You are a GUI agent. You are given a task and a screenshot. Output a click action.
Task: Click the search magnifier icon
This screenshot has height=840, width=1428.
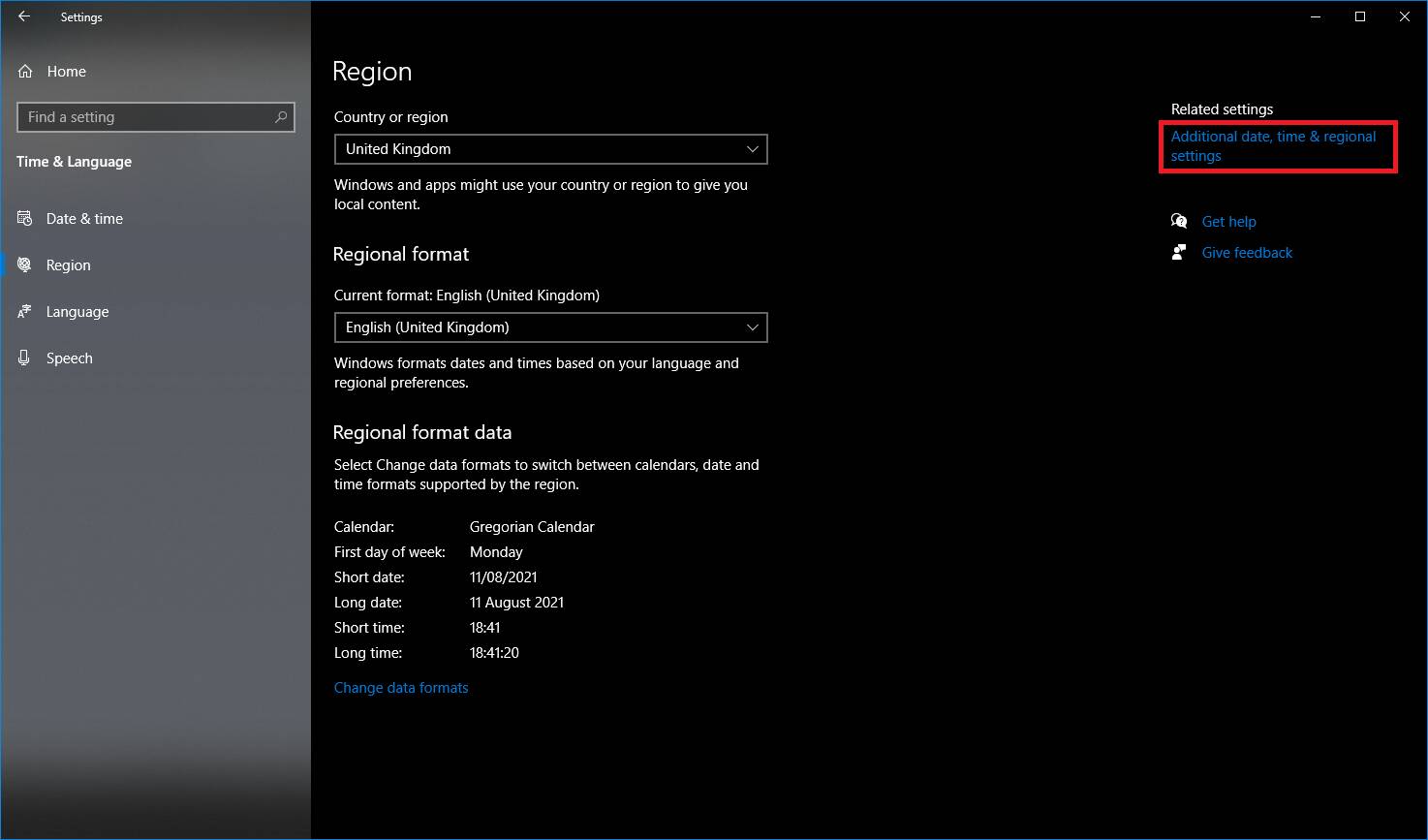coord(281,117)
